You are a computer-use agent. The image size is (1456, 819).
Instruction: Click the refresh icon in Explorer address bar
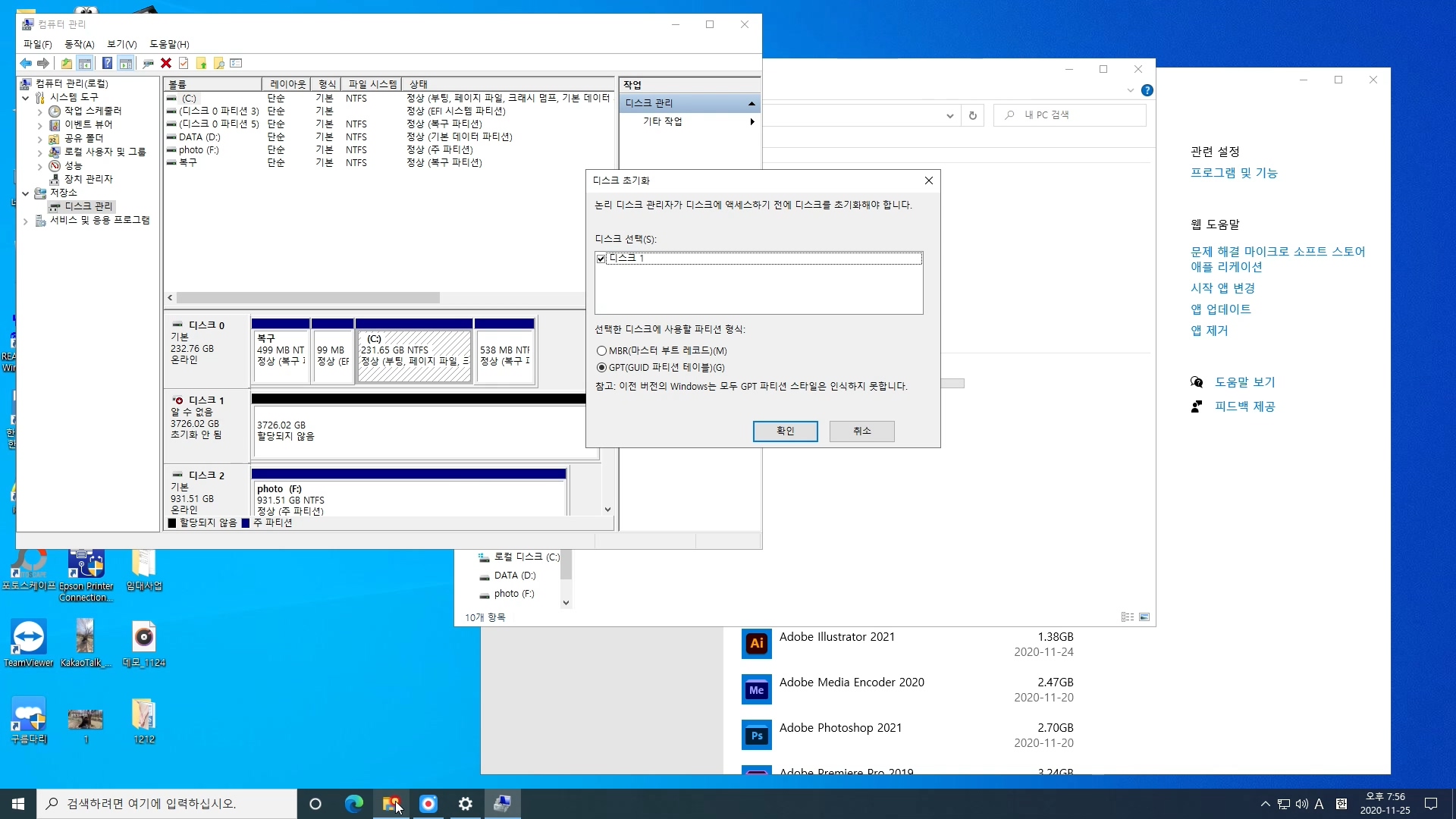(x=972, y=115)
